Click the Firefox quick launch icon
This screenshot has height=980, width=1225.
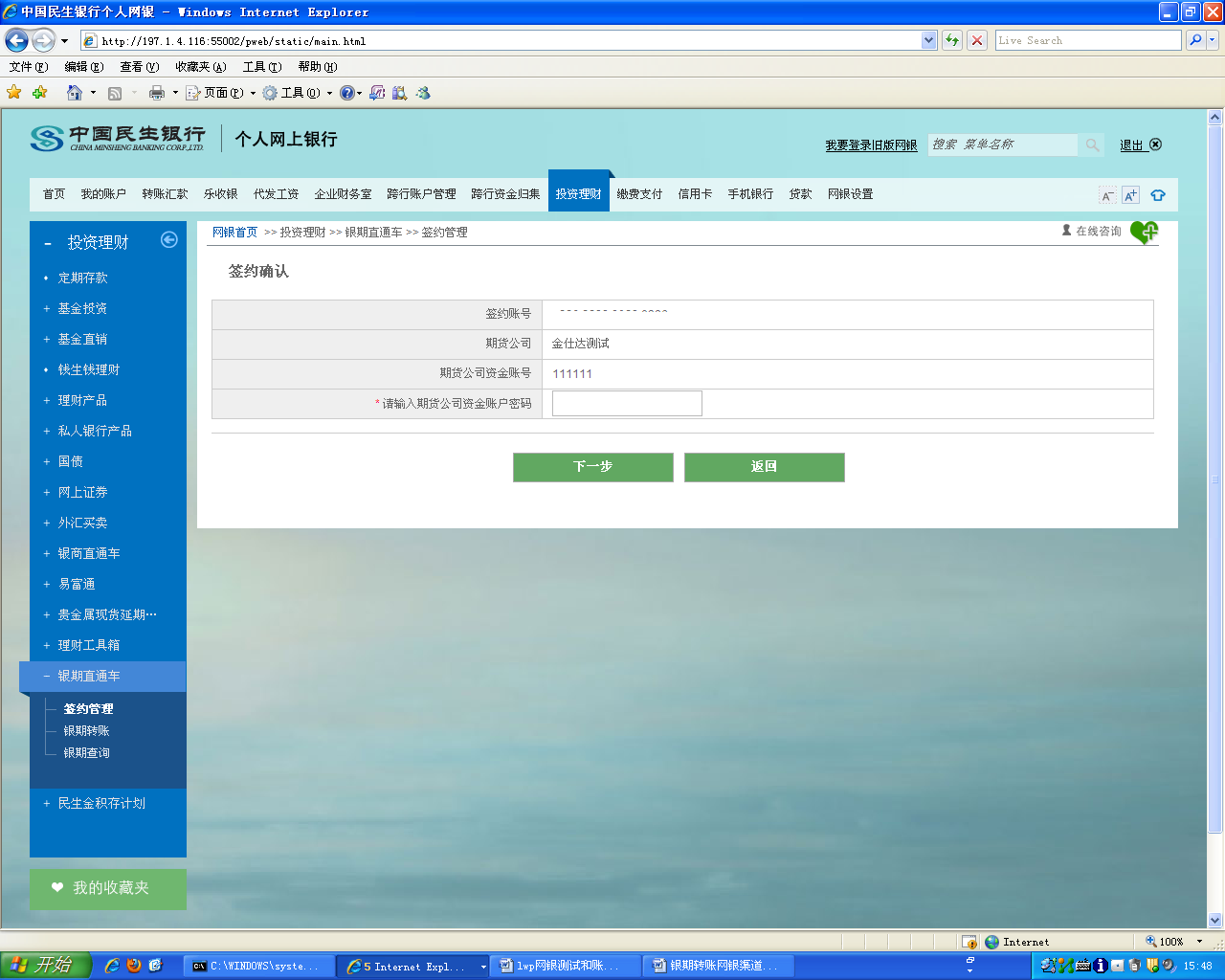[x=133, y=966]
